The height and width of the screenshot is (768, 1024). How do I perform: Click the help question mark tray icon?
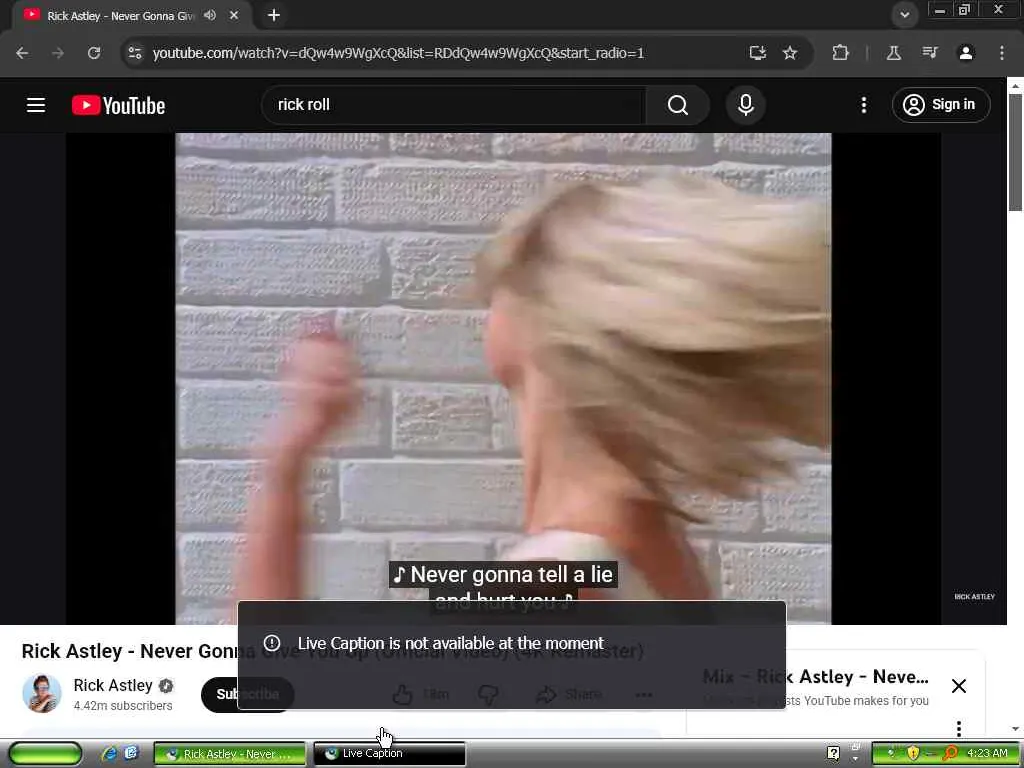click(x=833, y=753)
